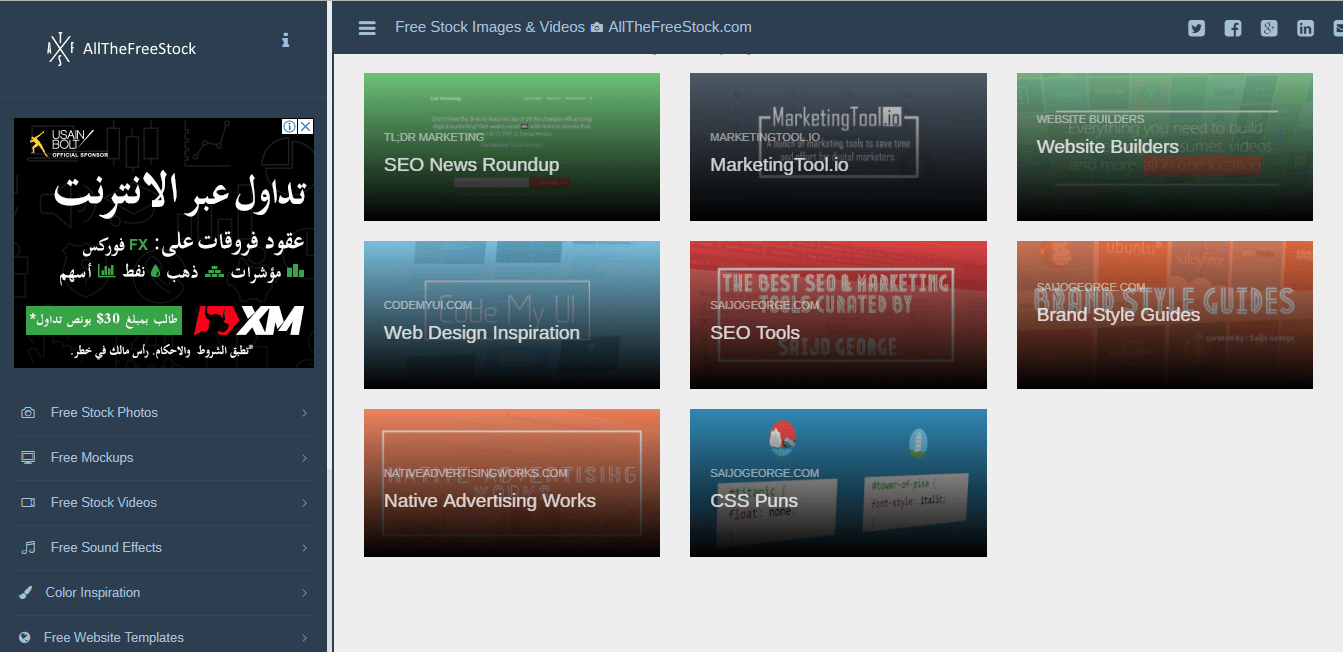Close the XM ad with X
Viewport: 1343px width, 652px height.
(306, 127)
